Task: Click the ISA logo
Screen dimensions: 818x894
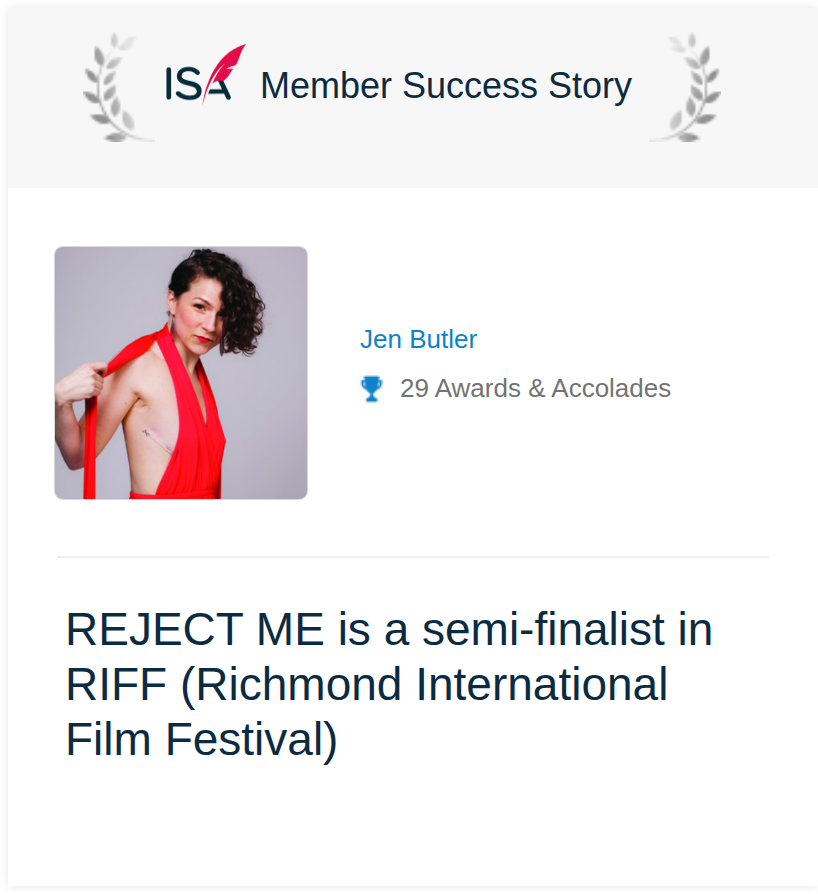Action: click(x=206, y=74)
